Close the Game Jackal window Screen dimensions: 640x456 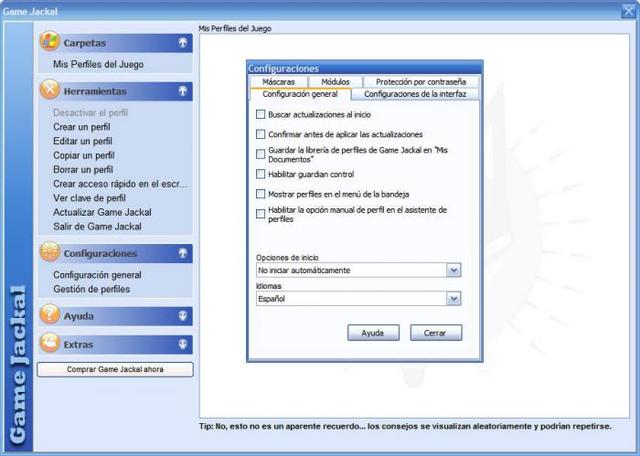click(x=629, y=11)
